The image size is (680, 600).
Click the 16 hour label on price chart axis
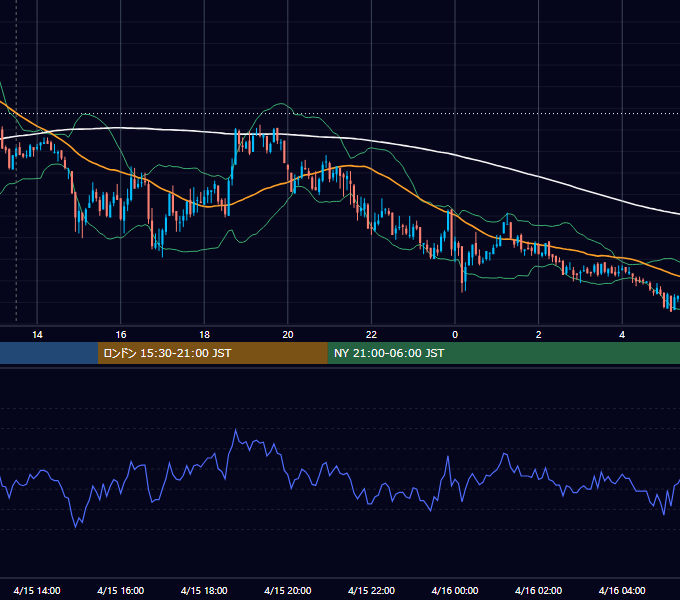click(121, 335)
